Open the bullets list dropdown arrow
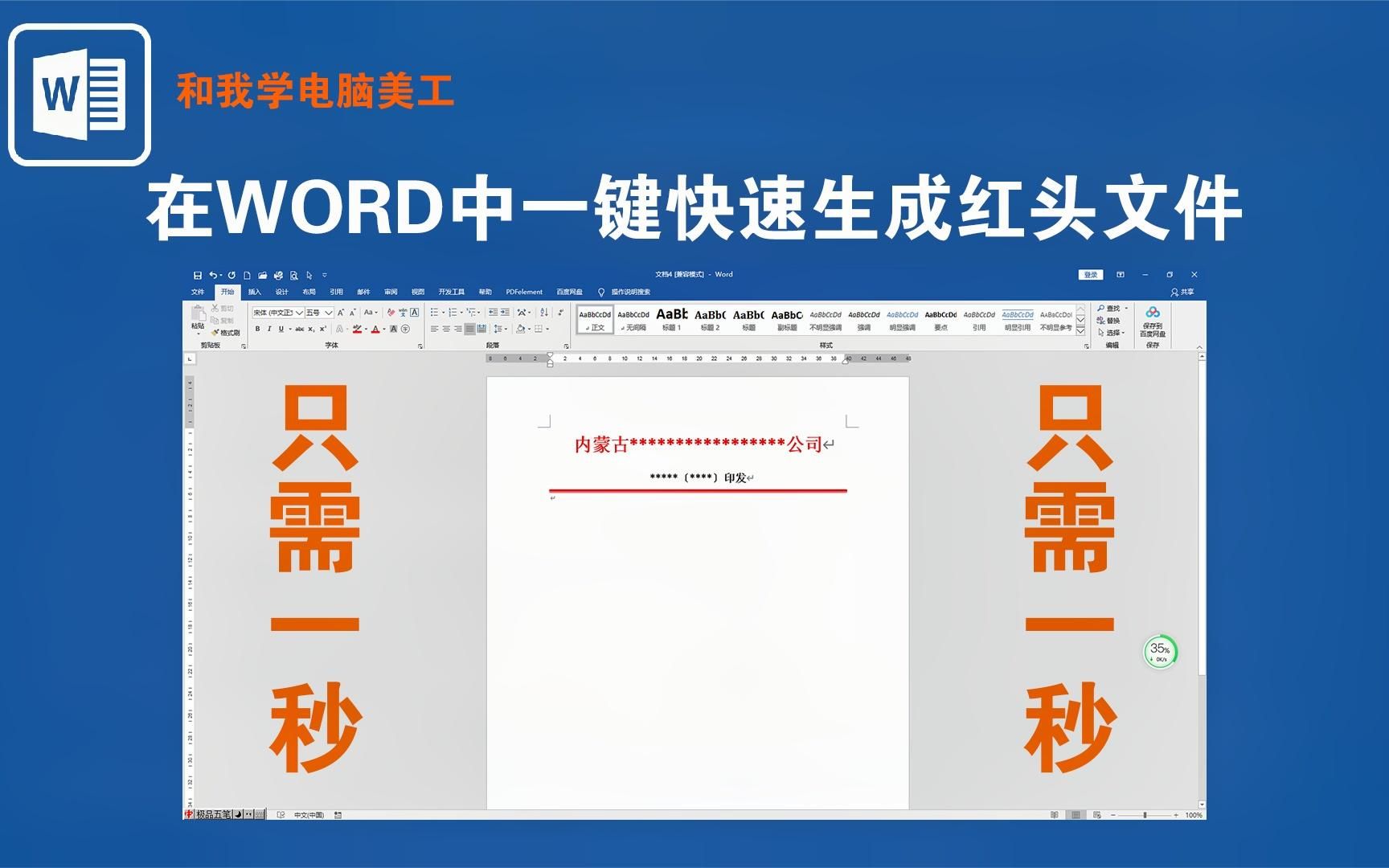Screen dimensions: 1389x868 click(x=443, y=313)
